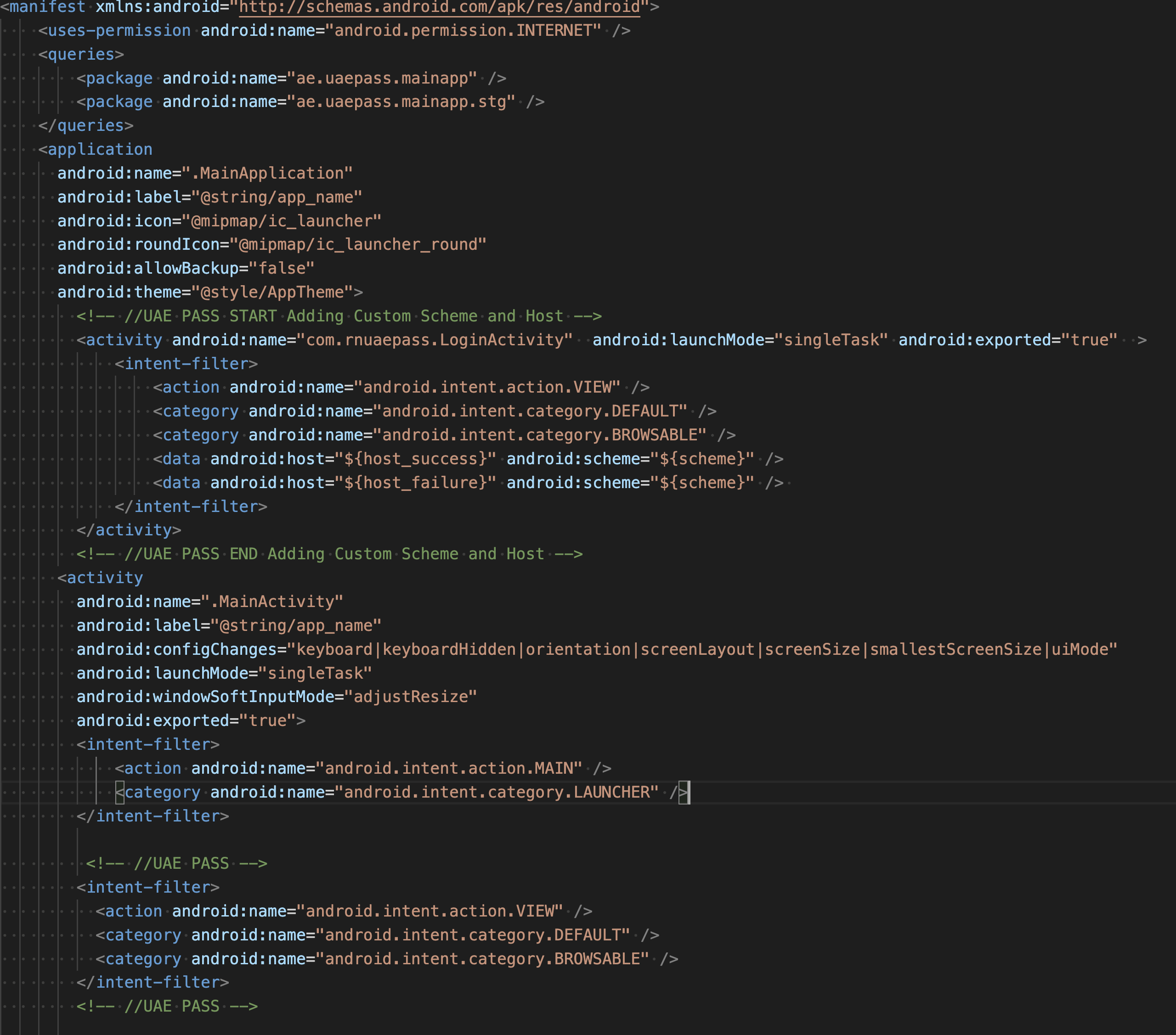Click the com.rnuaepass.LoginActivity string
The height and width of the screenshot is (1035, 1176).
pyautogui.click(x=435, y=340)
